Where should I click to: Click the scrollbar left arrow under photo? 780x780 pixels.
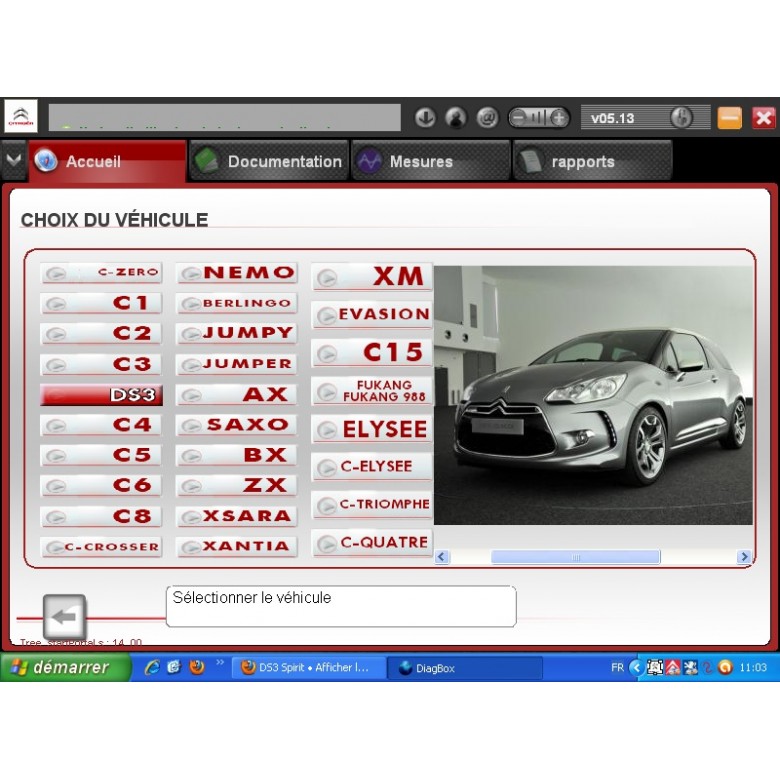pos(442,557)
